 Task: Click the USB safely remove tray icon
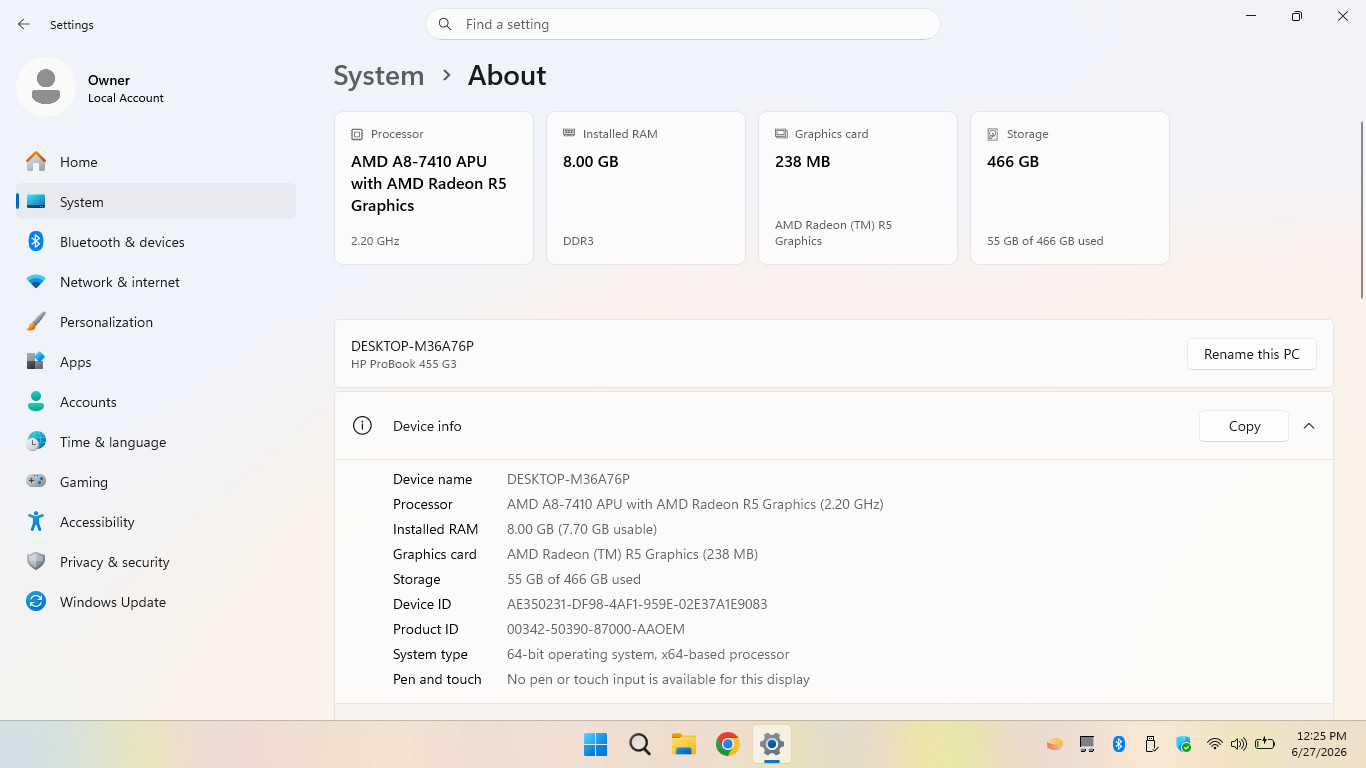1151,744
